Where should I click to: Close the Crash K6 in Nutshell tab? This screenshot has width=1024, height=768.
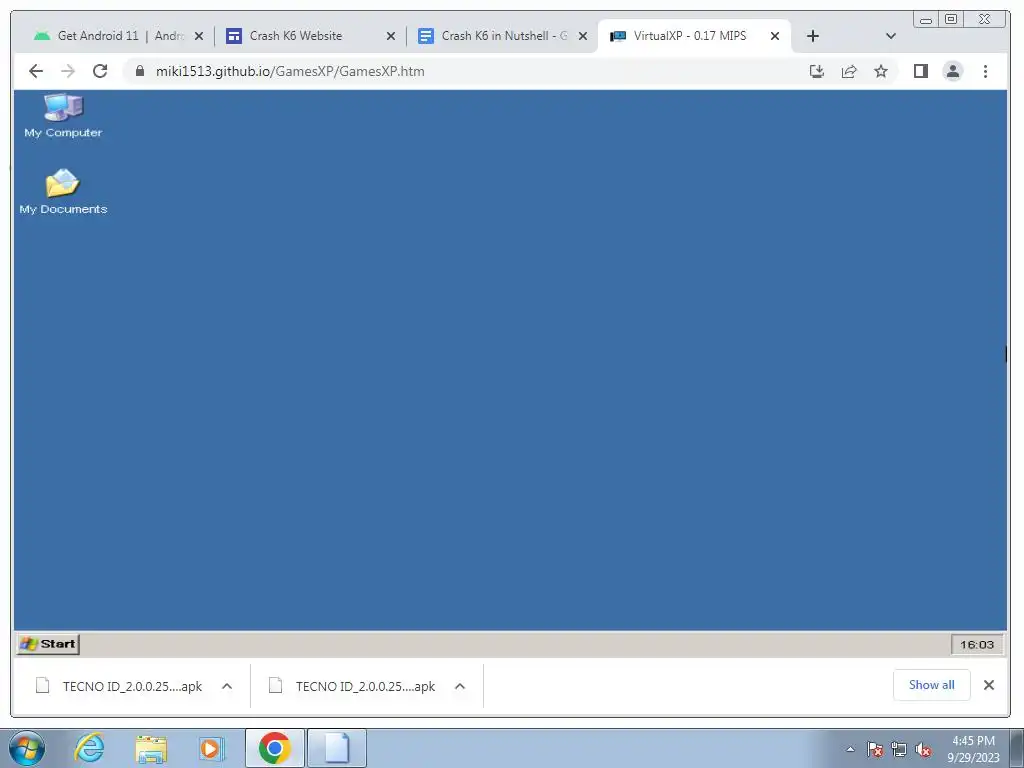[583, 37]
